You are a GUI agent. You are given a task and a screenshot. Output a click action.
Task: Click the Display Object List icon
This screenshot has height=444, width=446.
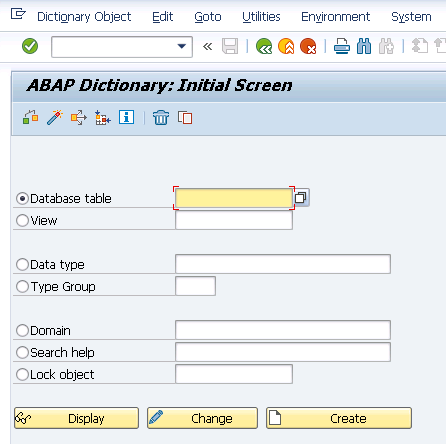coord(103,117)
